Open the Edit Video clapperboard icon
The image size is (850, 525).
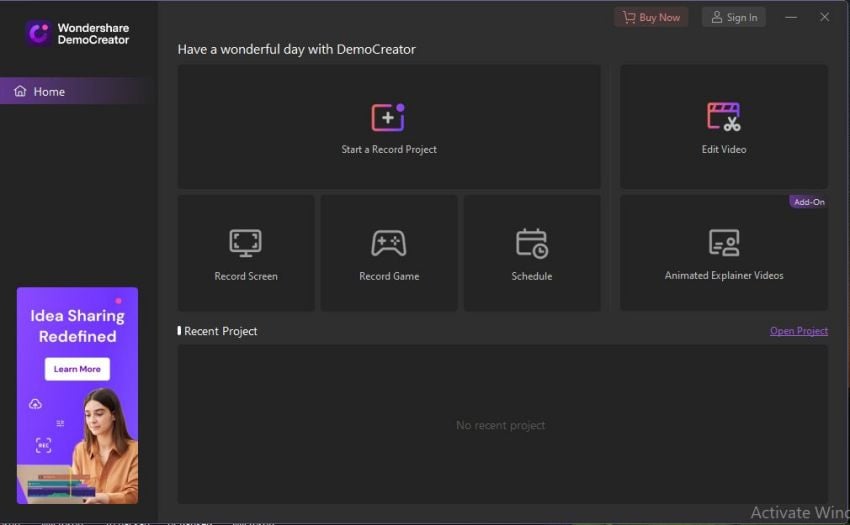[724, 117]
